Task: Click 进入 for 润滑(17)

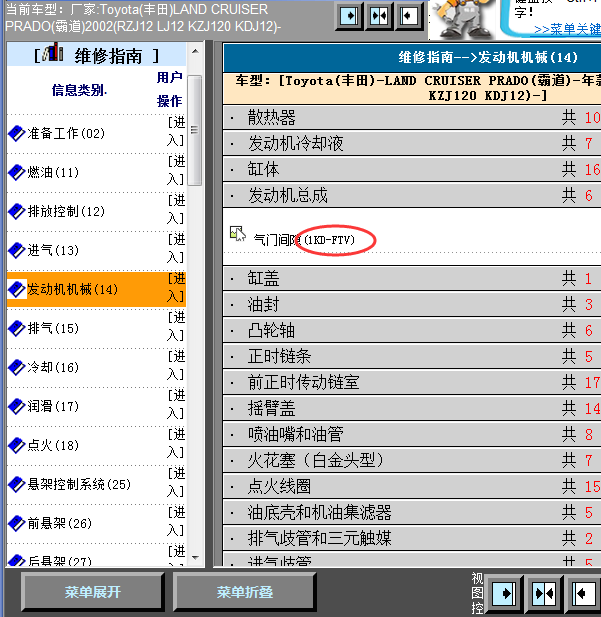Action: point(176,404)
